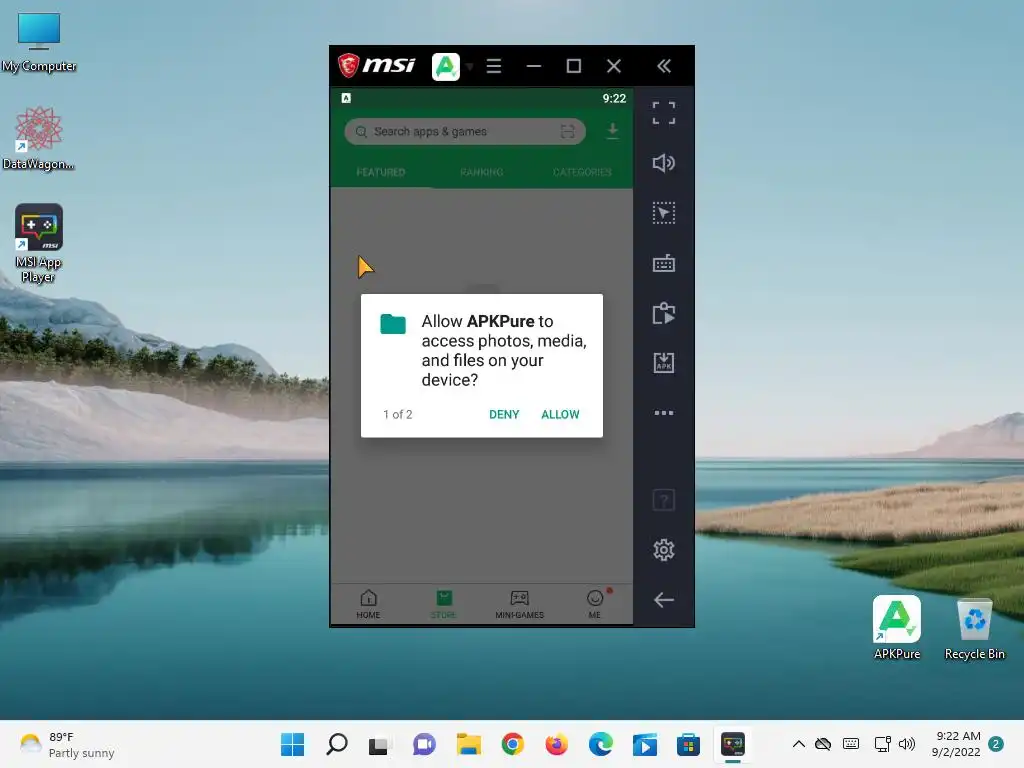This screenshot has height=768, width=1024.
Task: Open the three-dots more options in sidebar
Action: click(x=664, y=413)
